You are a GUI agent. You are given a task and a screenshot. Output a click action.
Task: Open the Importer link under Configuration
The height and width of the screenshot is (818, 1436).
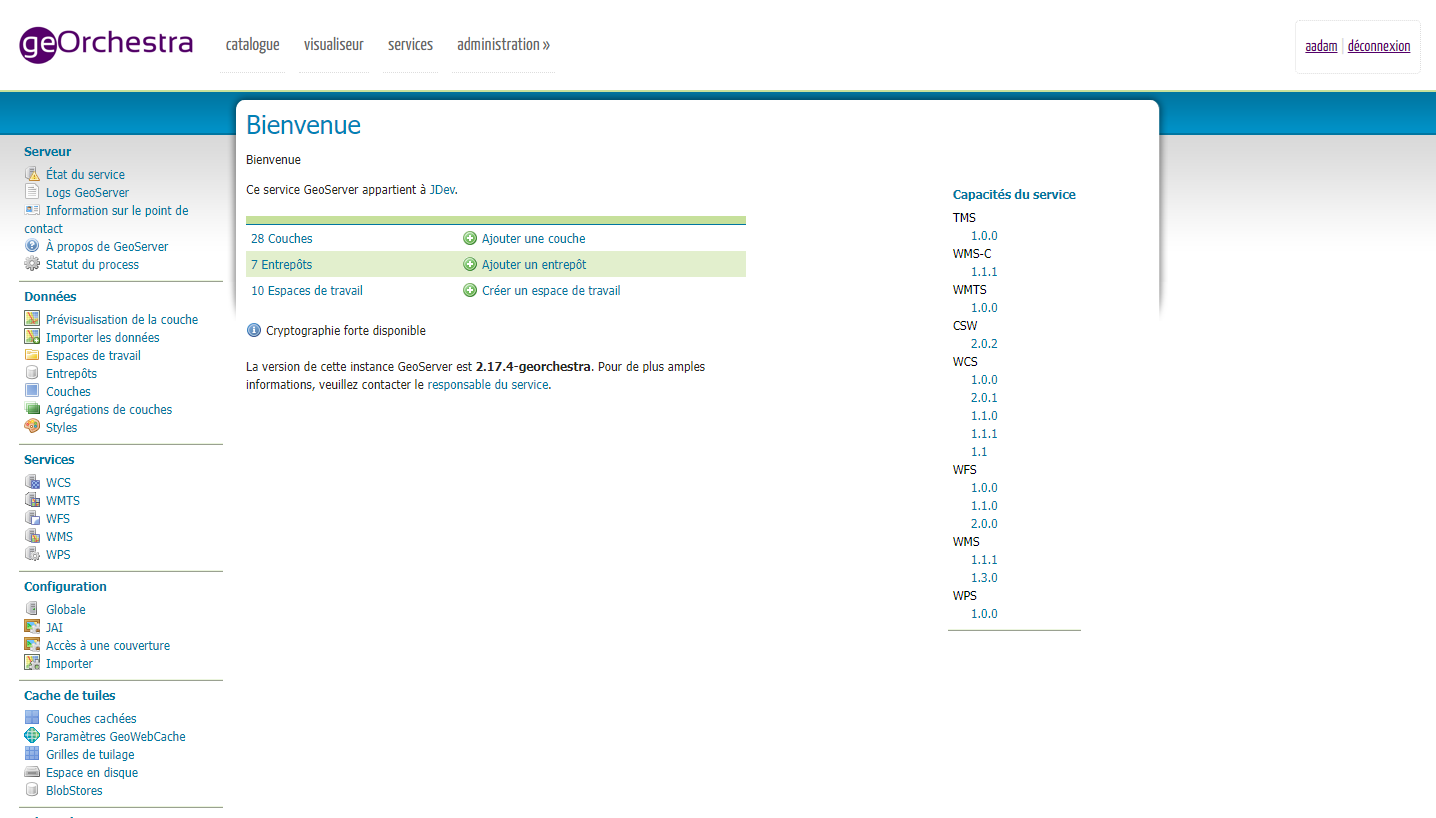click(69, 664)
